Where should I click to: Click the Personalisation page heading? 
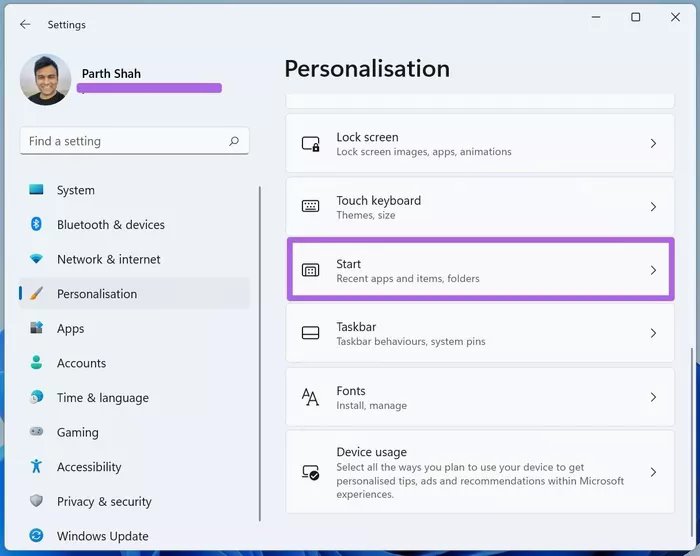click(x=367, y=69)
